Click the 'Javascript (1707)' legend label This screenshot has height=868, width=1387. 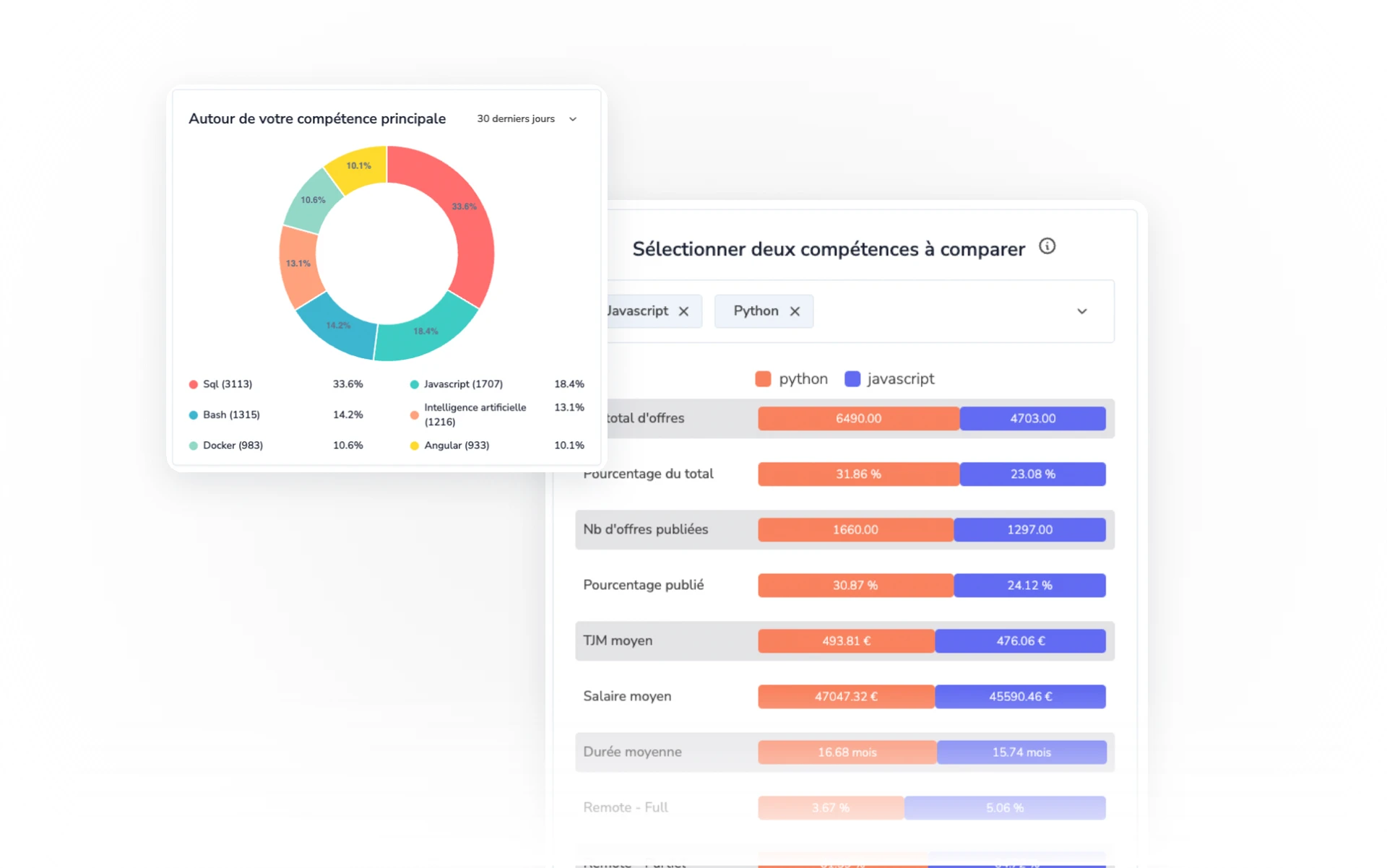(x=465, y=383)
